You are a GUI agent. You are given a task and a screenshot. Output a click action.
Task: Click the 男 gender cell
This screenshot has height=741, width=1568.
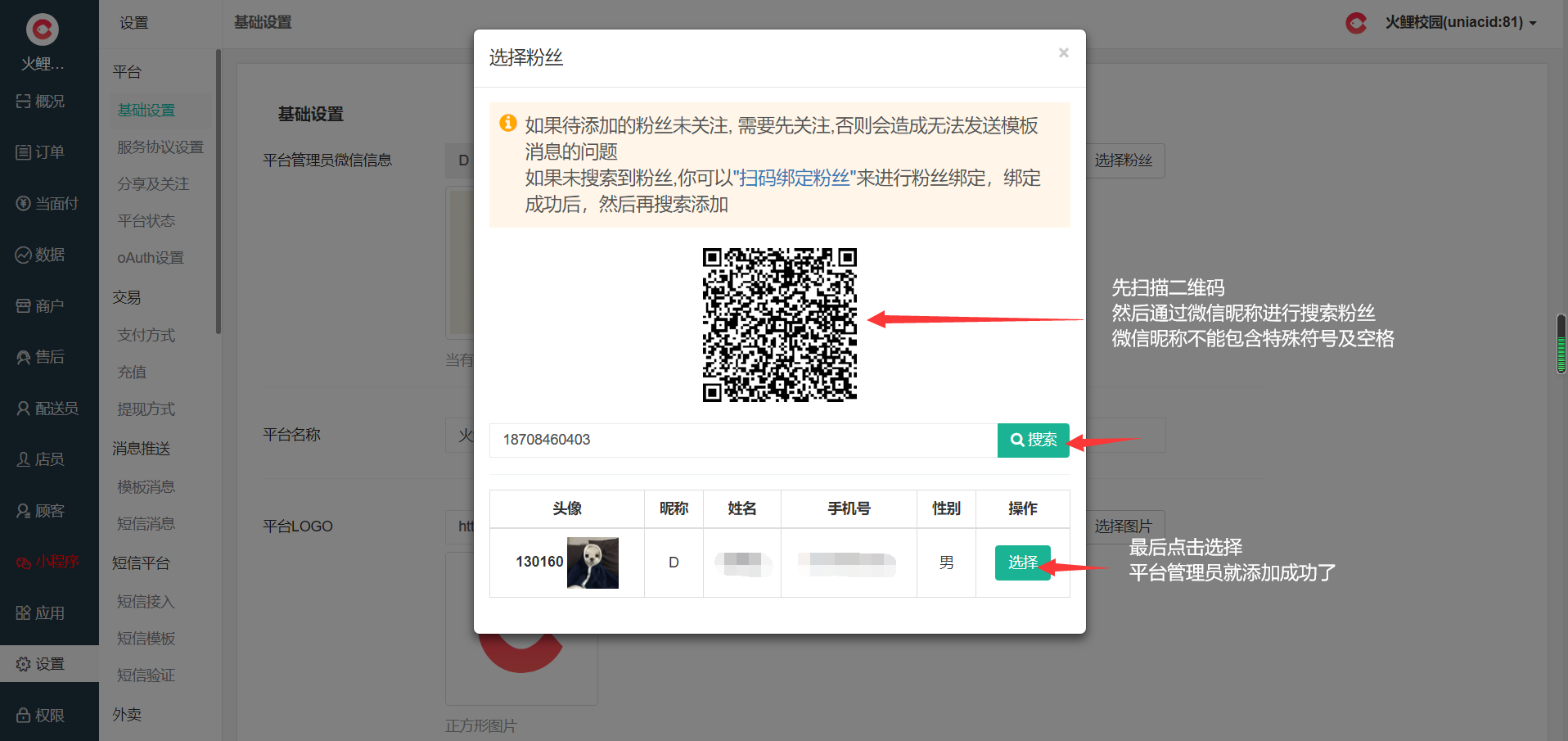(x=946, y=563)
